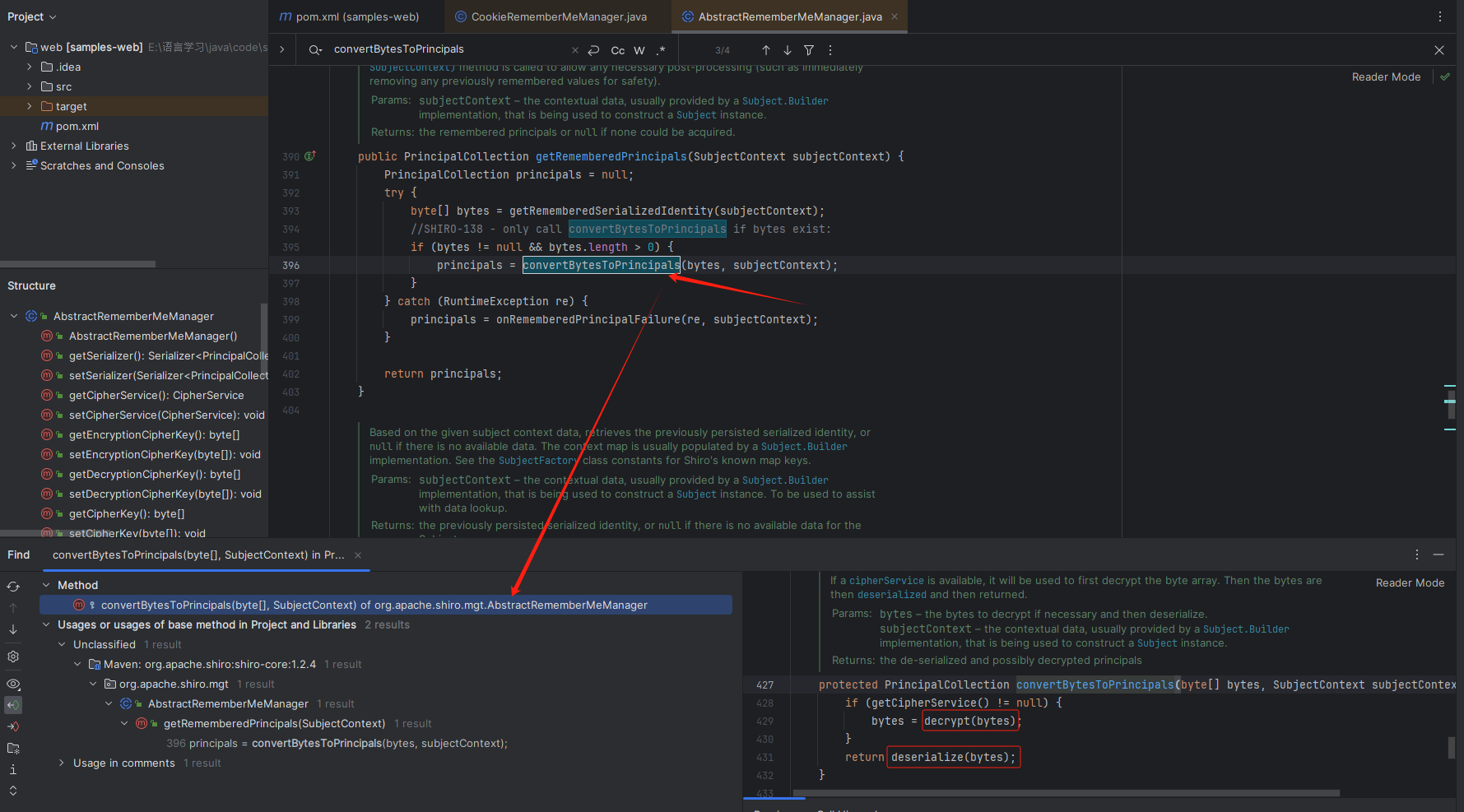This screenshot has width=1464, height=812.
Task: Collapse AbstractRememberMeManager in Structure panel
Action: coord(14,316)
